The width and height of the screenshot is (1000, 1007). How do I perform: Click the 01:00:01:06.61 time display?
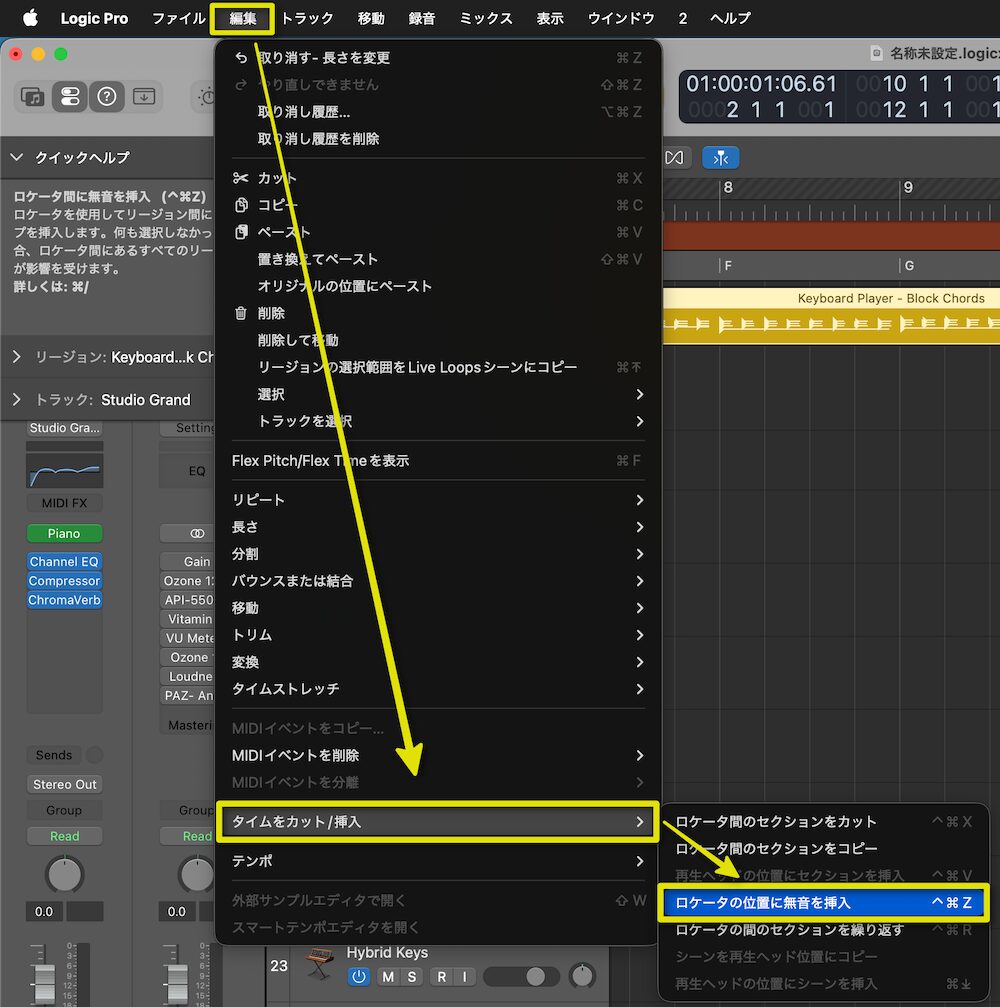[x=761, y=83]
